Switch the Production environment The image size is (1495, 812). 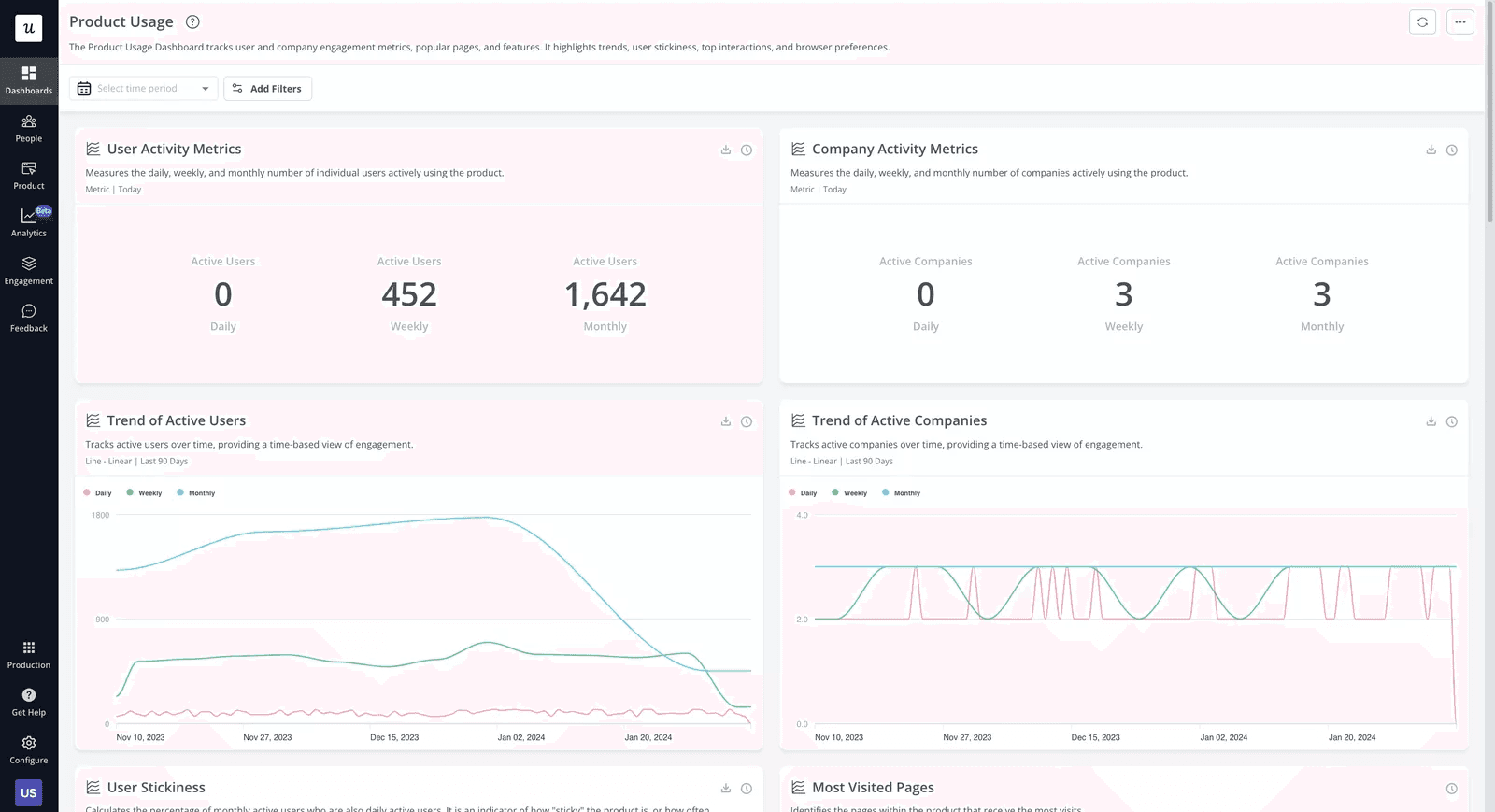click(29, 655)
